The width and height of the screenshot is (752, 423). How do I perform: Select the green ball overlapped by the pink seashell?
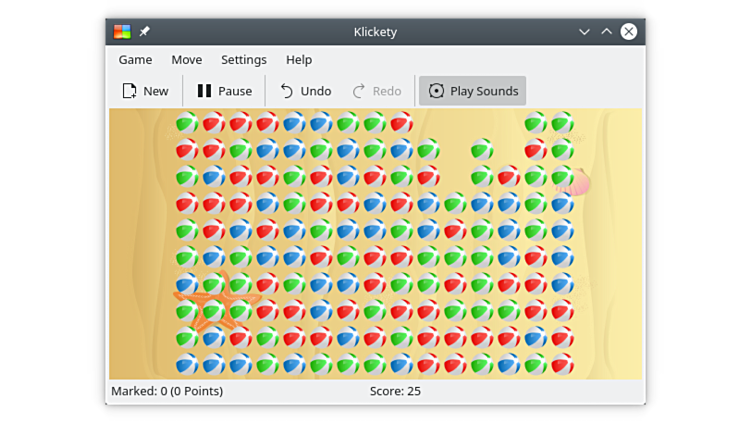(x=562, y=177)
